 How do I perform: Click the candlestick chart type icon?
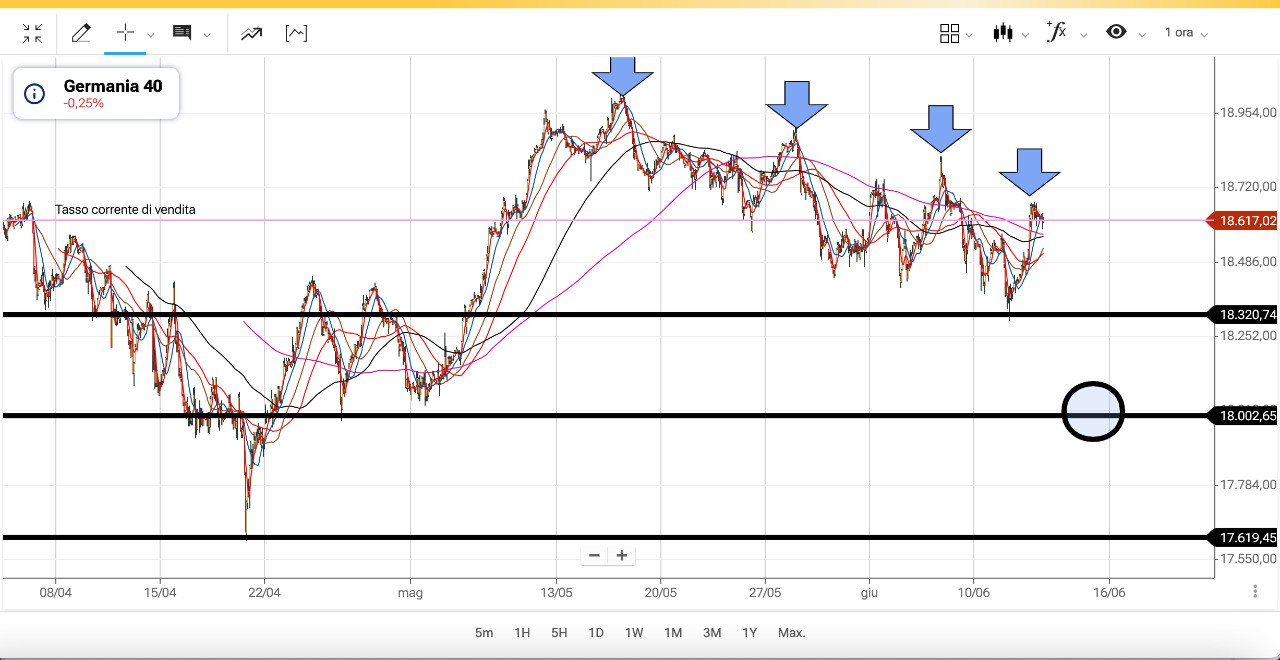1002,33
